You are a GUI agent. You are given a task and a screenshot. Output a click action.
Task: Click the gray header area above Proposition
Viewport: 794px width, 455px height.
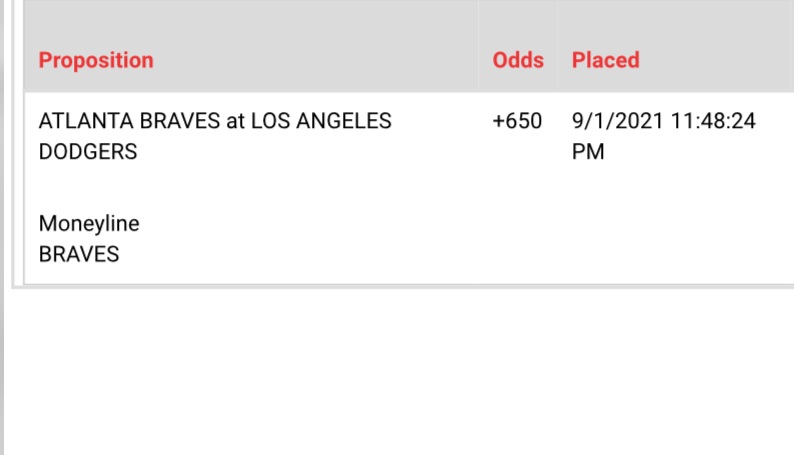pos(251,23)
